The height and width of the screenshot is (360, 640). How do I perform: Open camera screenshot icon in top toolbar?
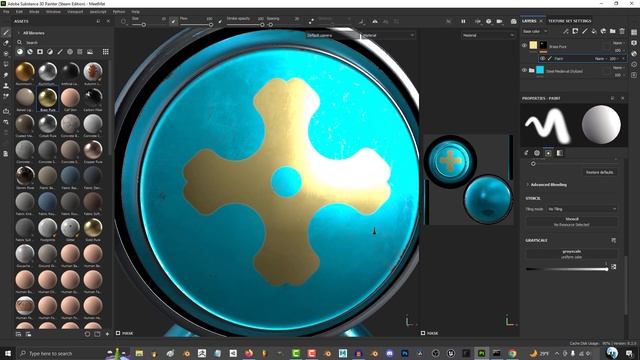point(513,21)
